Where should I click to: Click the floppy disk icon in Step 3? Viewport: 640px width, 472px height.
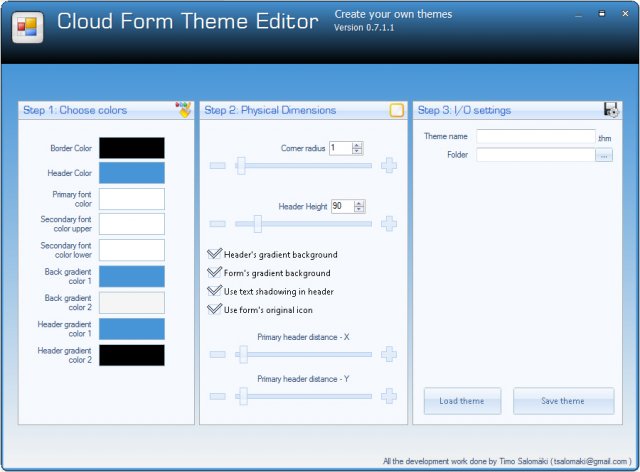[x=611, y=110]
